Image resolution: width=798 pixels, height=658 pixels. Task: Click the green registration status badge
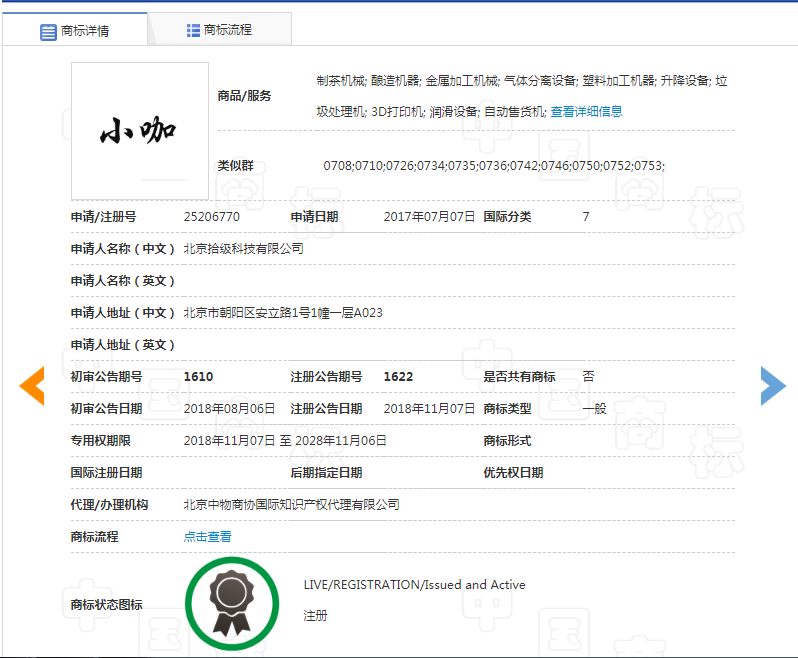[x=232, y=603]
